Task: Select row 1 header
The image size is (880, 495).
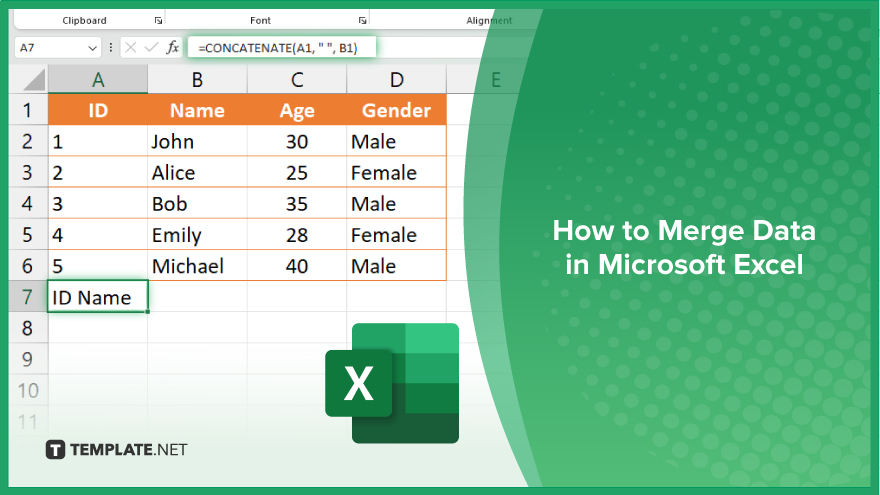Action: click(28, 110)
